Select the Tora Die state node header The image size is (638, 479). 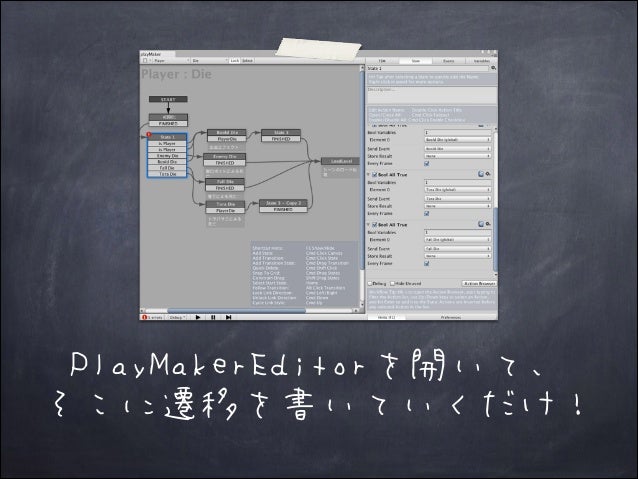(x=225, y=204)
